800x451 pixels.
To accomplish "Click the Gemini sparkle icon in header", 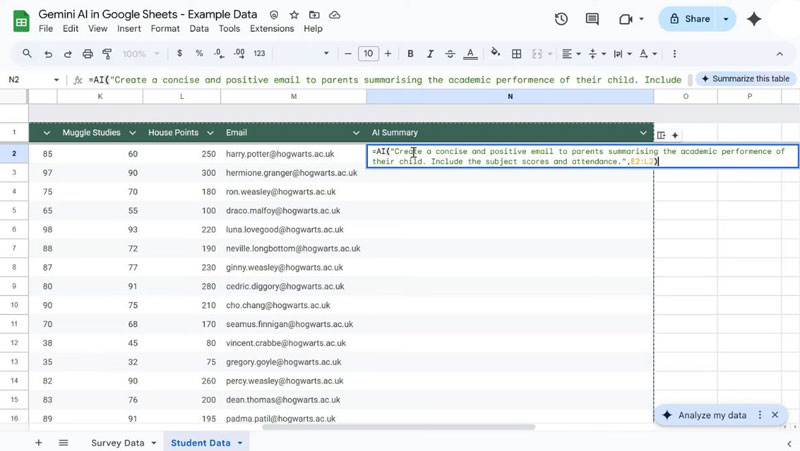I will [x=754, y=19].
